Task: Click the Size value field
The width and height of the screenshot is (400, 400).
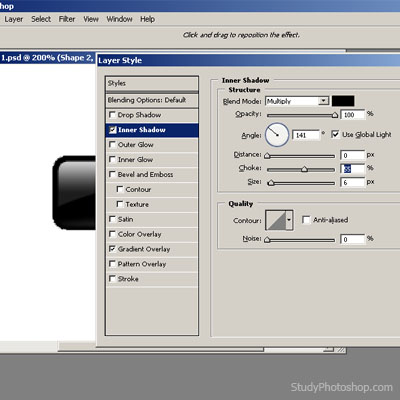Action: (x=353, y=183)
